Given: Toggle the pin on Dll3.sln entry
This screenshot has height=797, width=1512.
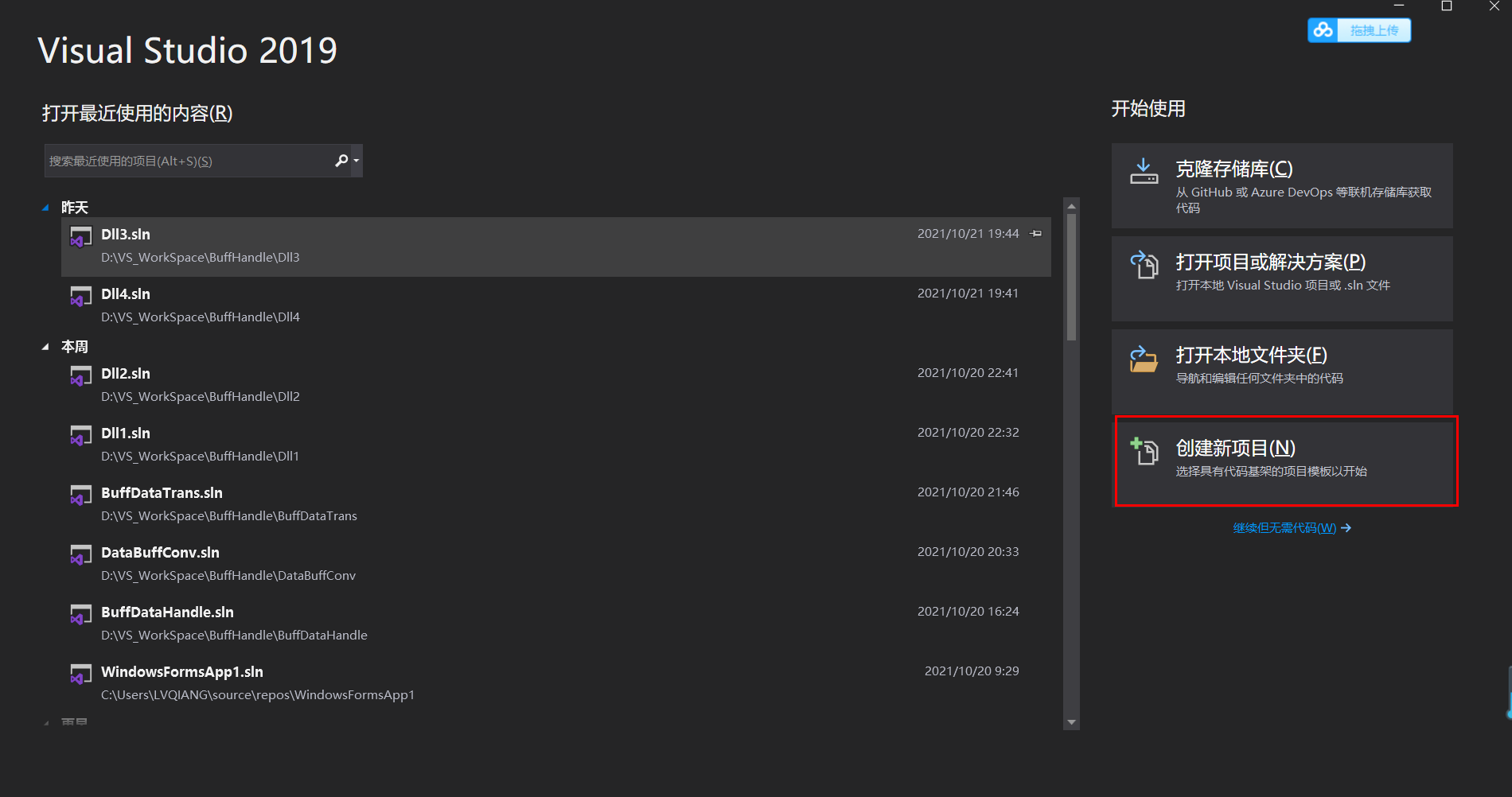Looking at the screenshot, I should click(x=1035, y=233).
